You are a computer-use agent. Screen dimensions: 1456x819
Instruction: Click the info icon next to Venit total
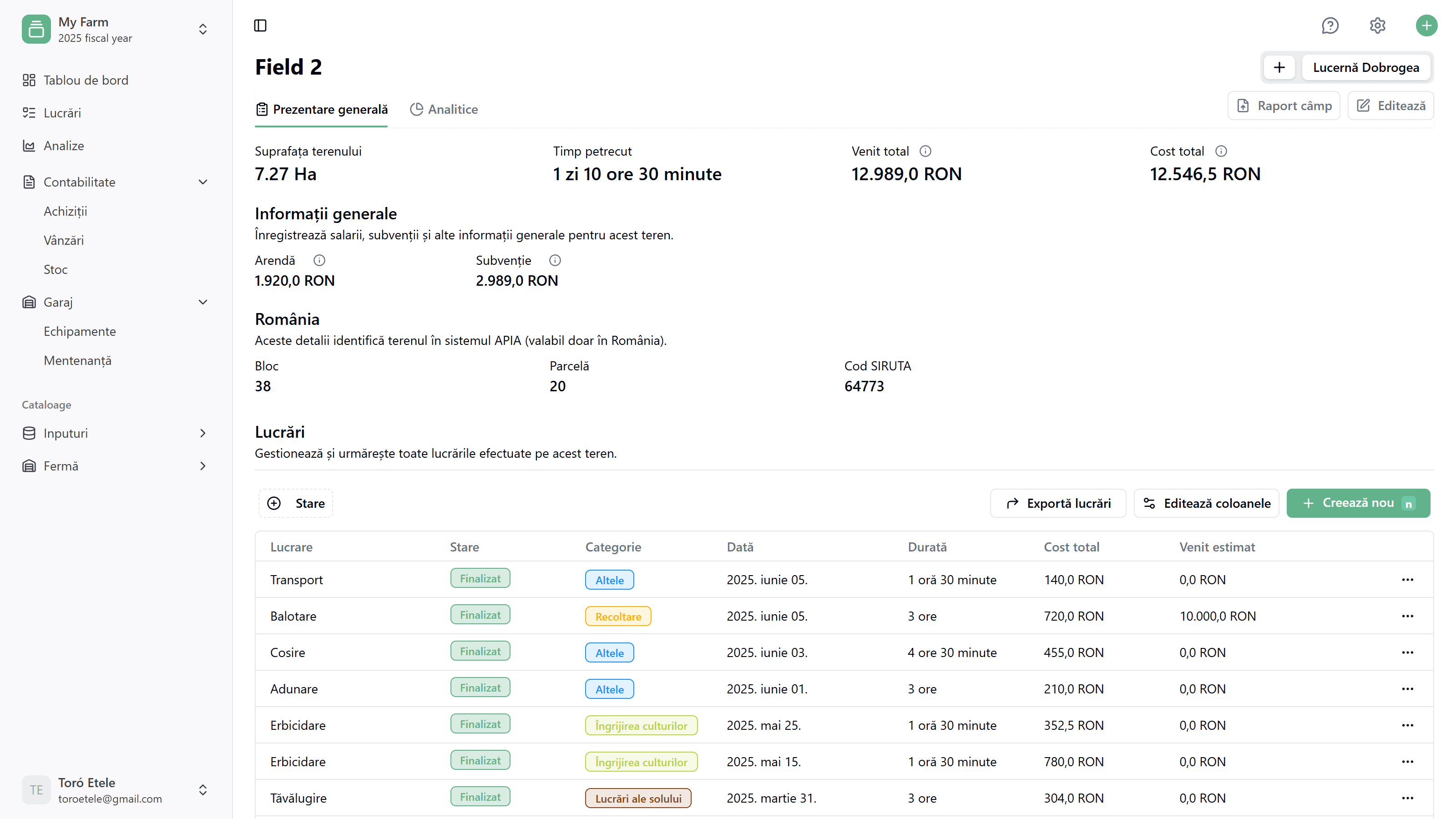pos(925,151)
